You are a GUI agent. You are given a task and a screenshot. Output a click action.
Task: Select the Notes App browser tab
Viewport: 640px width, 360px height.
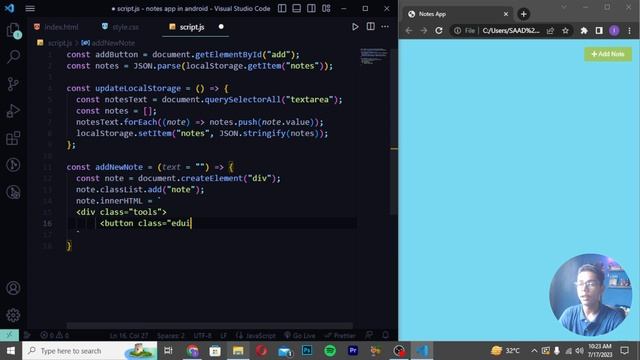point(456,14)
